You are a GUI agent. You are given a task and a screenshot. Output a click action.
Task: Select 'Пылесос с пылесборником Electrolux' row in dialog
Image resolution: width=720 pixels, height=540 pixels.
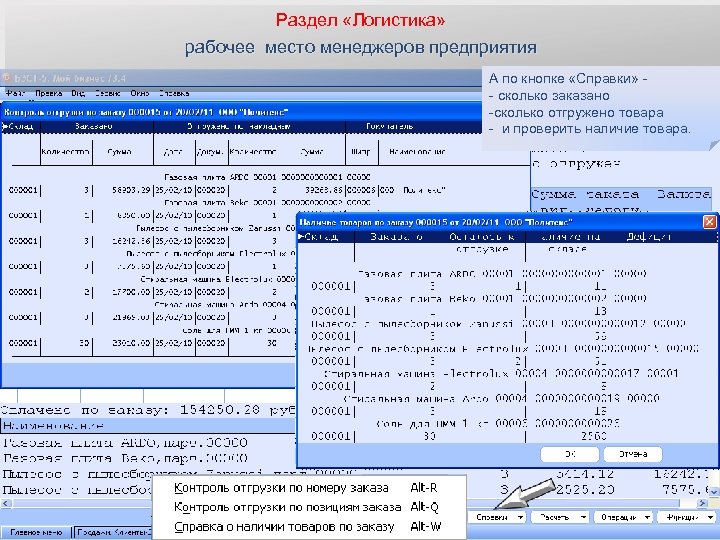coord(503,349)
